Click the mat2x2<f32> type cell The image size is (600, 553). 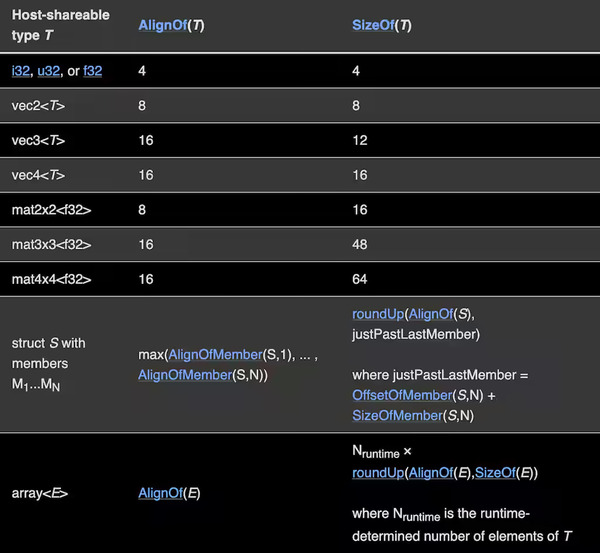point(51,210)
